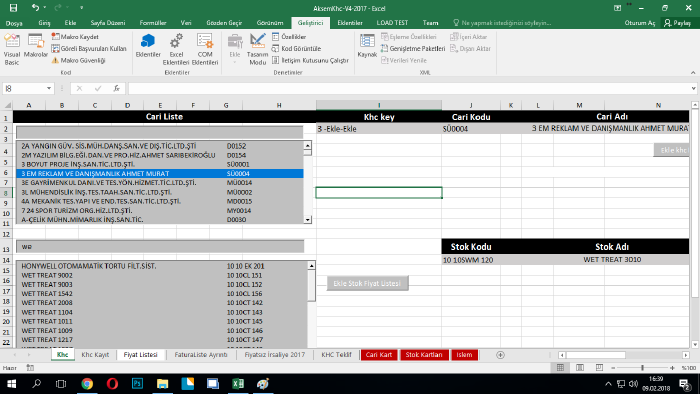
Task: Open the Fiyat Listesi sheet tab
Action: [x=141, y=355]
